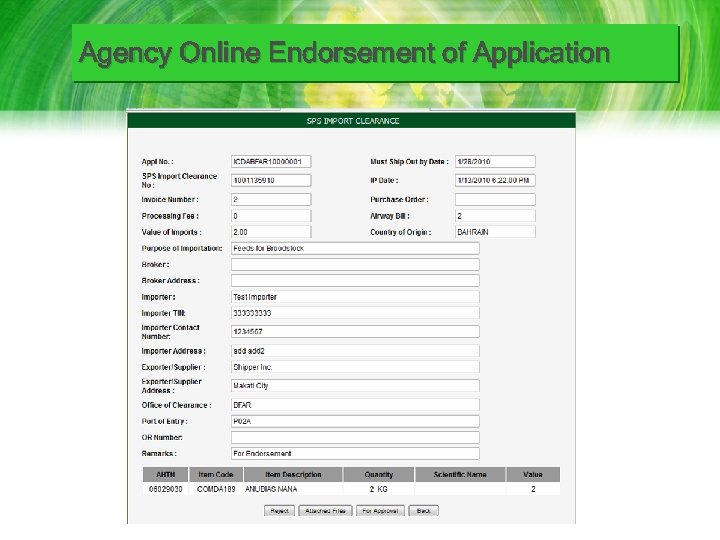This screenshot has height=540, width=720.
Task: Click the quantity cell 2 KG
Action: 378,489
